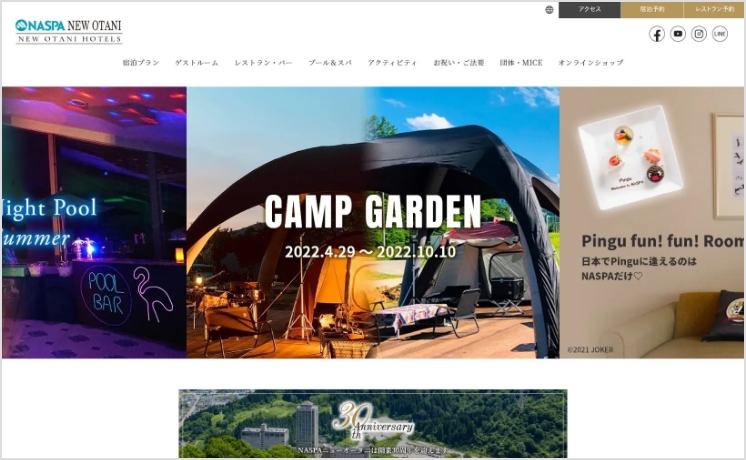Viewport: 746px width, 460px height.
Task: Select the Camp Garden carousel slide
Action: coord(373,222)
